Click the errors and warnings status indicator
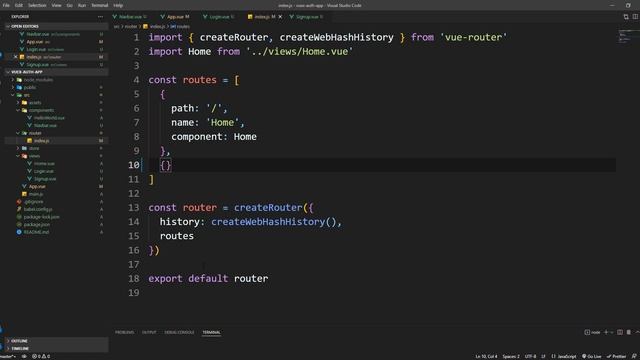Image resolution: width=640 pixels, height=360 pixels. tap(41, 356)
